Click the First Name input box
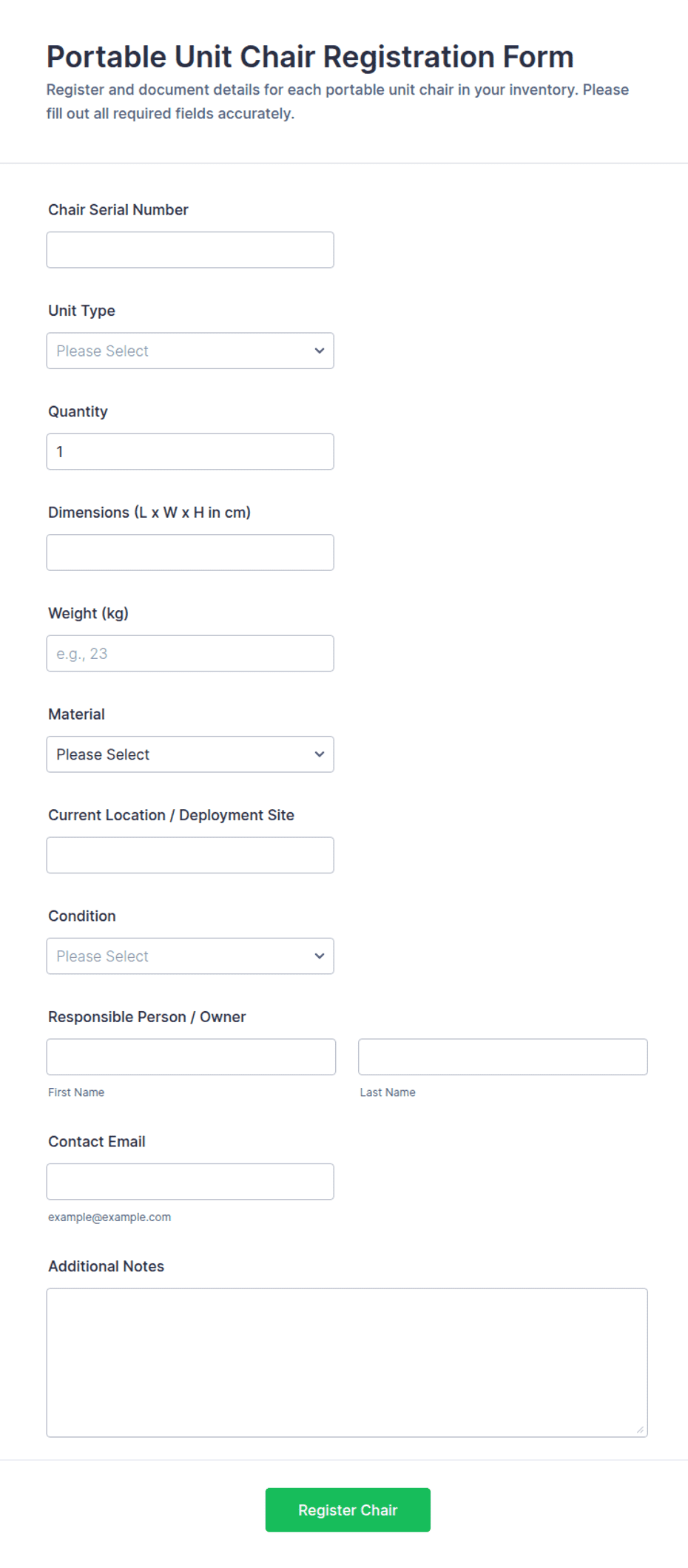Viewport: 688px width, 1568px height. [x=191, y=1057]
